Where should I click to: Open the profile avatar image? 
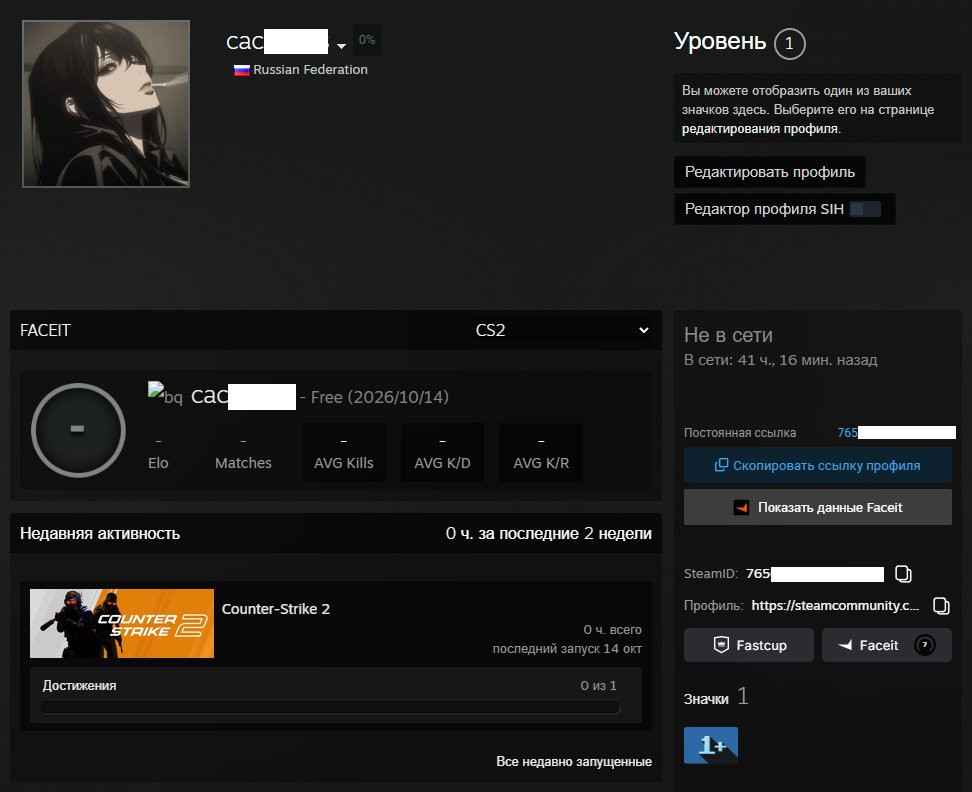[106, 103]
